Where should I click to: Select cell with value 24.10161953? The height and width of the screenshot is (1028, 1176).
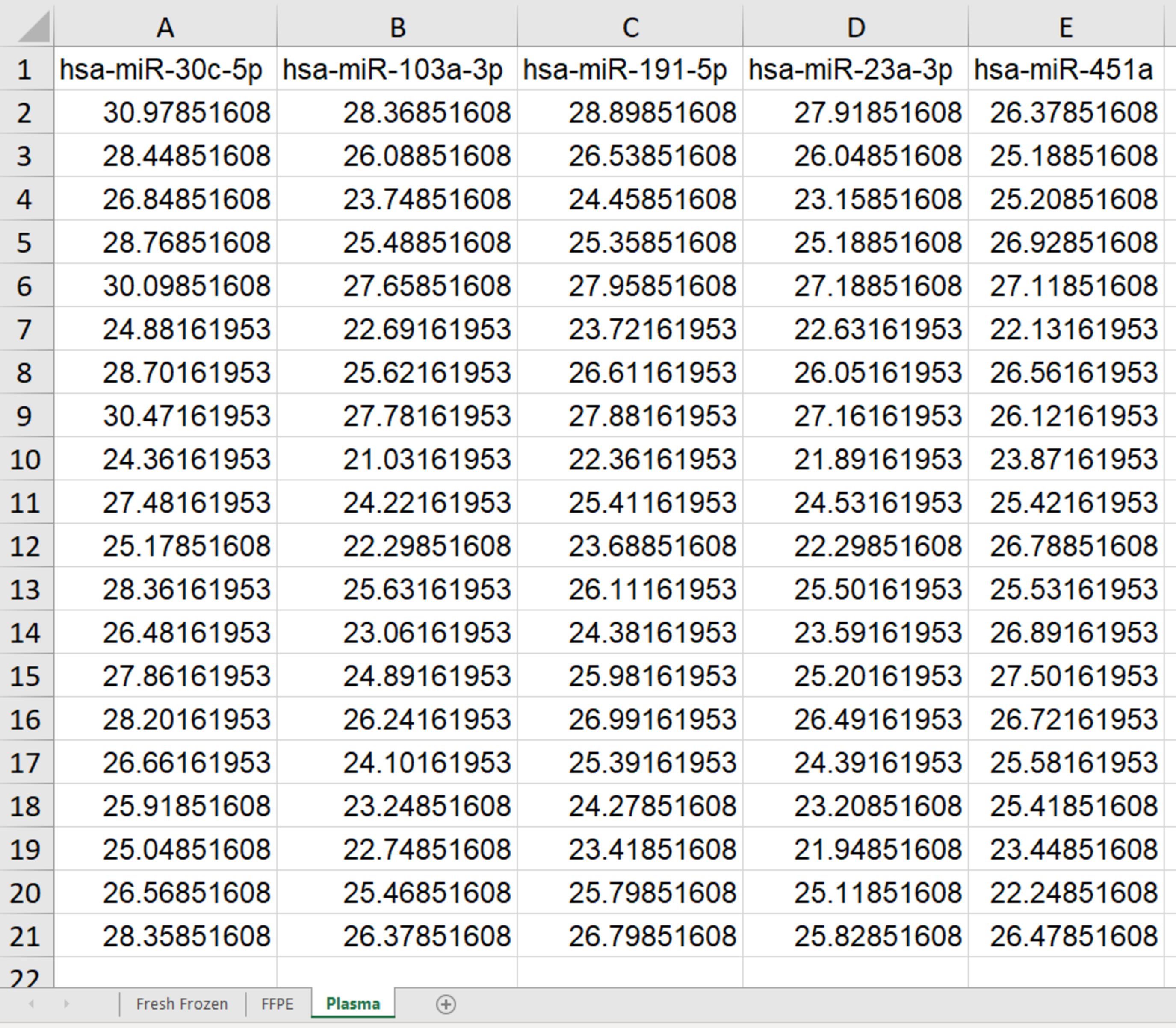[x=397, y=763]
